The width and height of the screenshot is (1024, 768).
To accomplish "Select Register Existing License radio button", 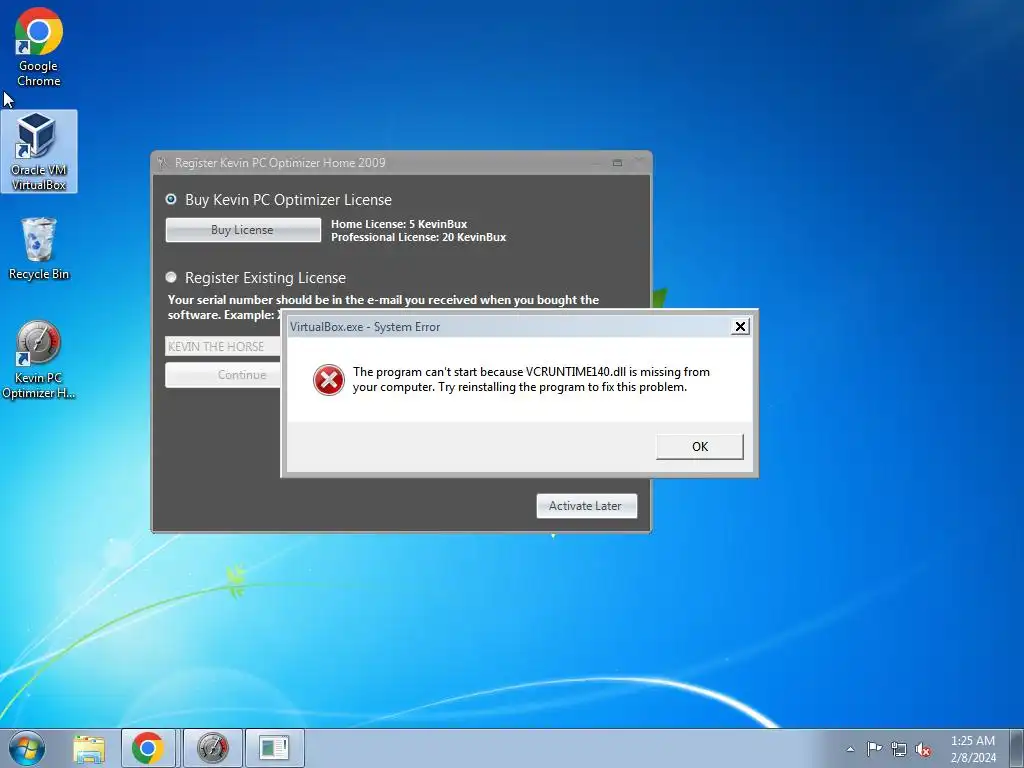I will click(x=171, y=277).
